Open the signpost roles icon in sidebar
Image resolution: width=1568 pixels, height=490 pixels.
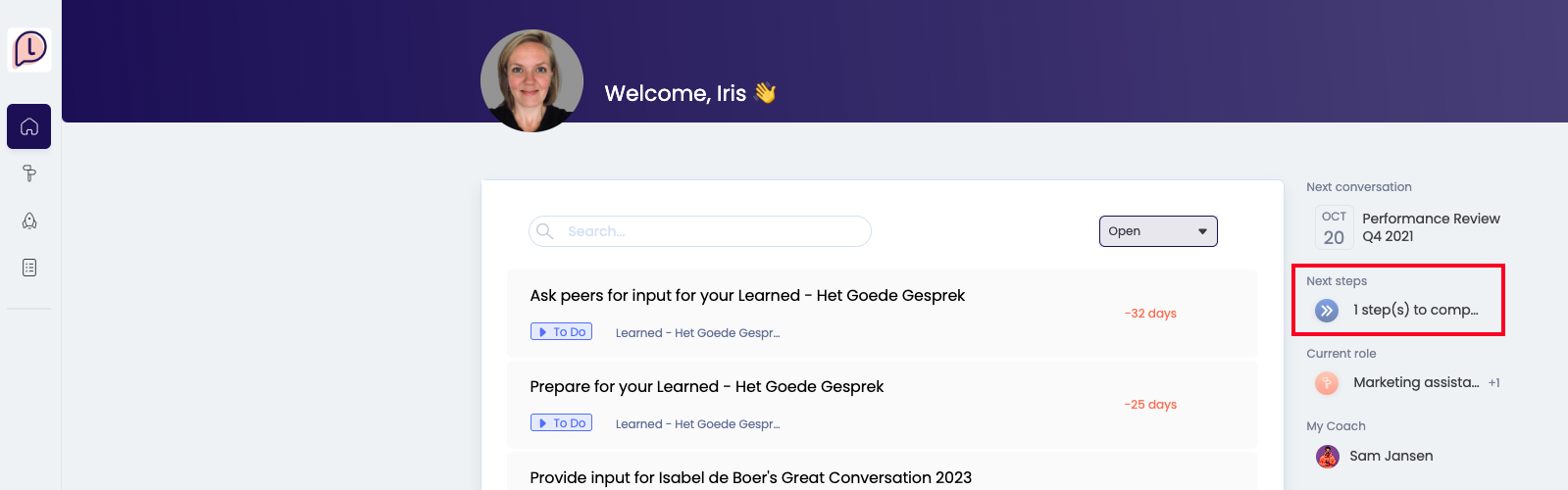[29, 173]
